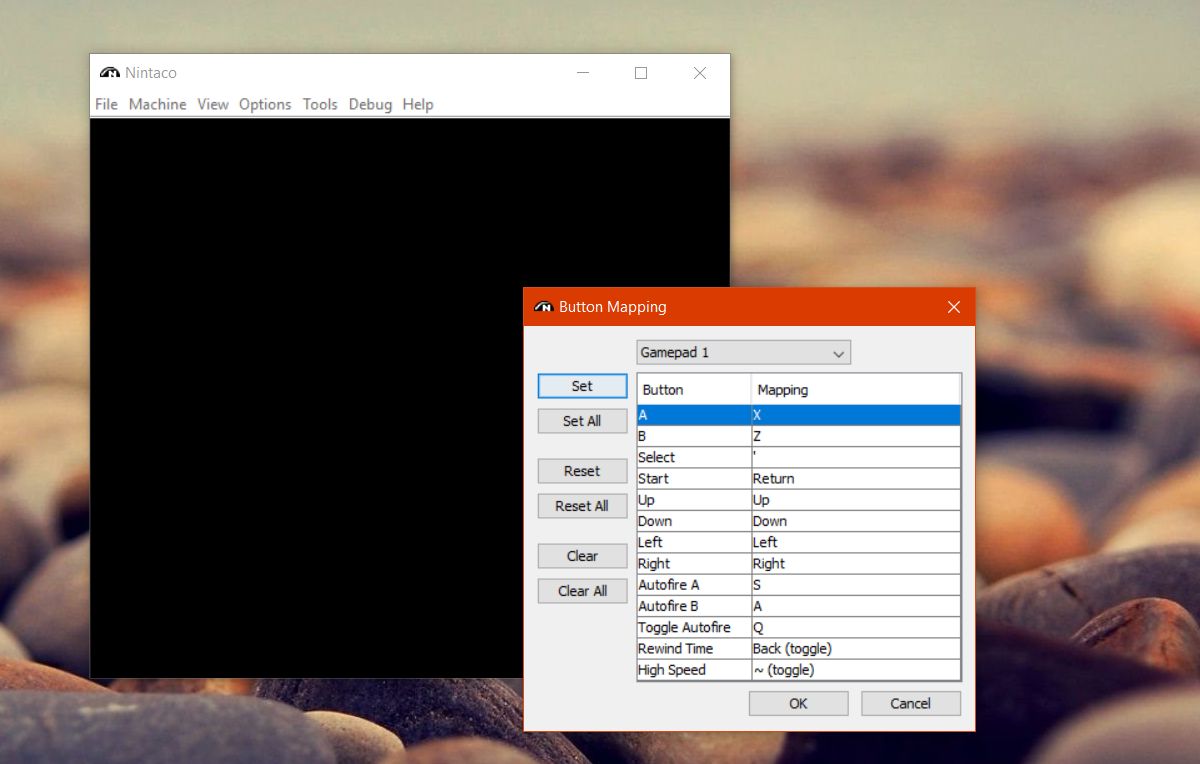This screenshot has height=764, width=1200.
Task: Click the Set All button
Action: (x=582, y=421)
